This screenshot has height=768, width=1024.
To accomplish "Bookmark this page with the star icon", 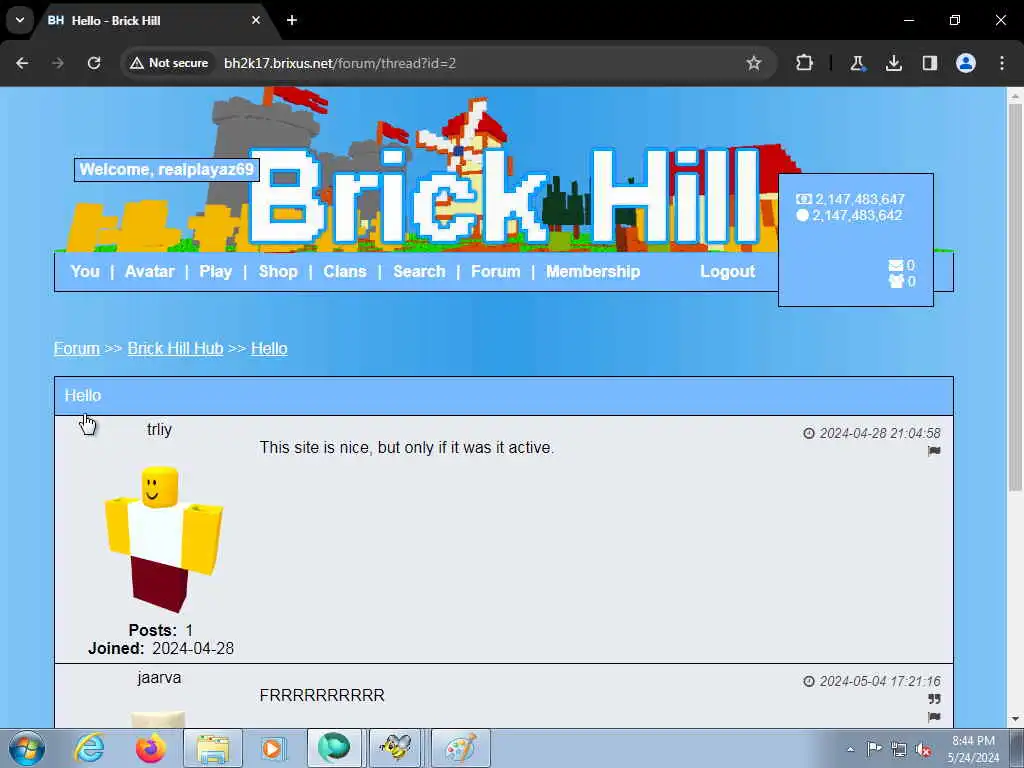I will (x=754, y=63).
